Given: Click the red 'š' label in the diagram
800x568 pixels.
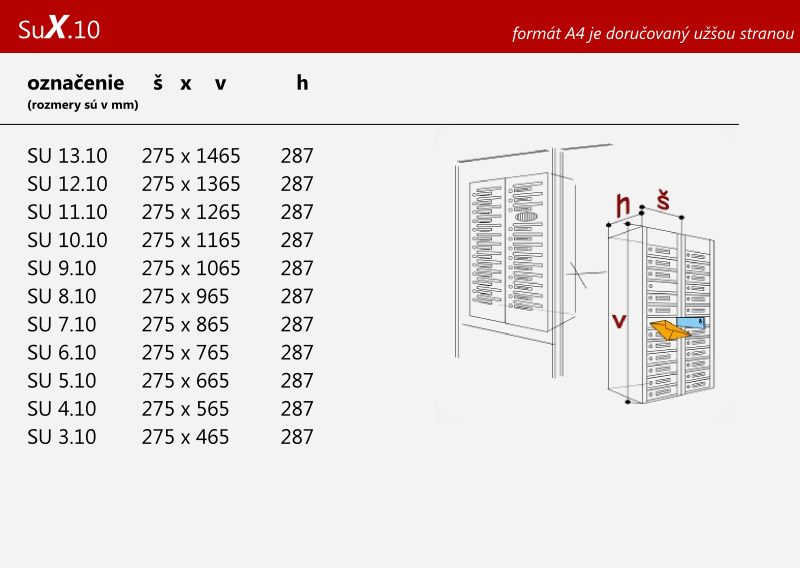Looking at the screenshot, I should [x=663, y=201].
